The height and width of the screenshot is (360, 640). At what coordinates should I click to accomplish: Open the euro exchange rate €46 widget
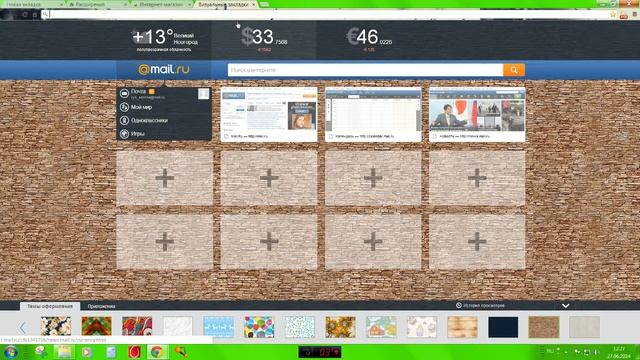point(369,40)
